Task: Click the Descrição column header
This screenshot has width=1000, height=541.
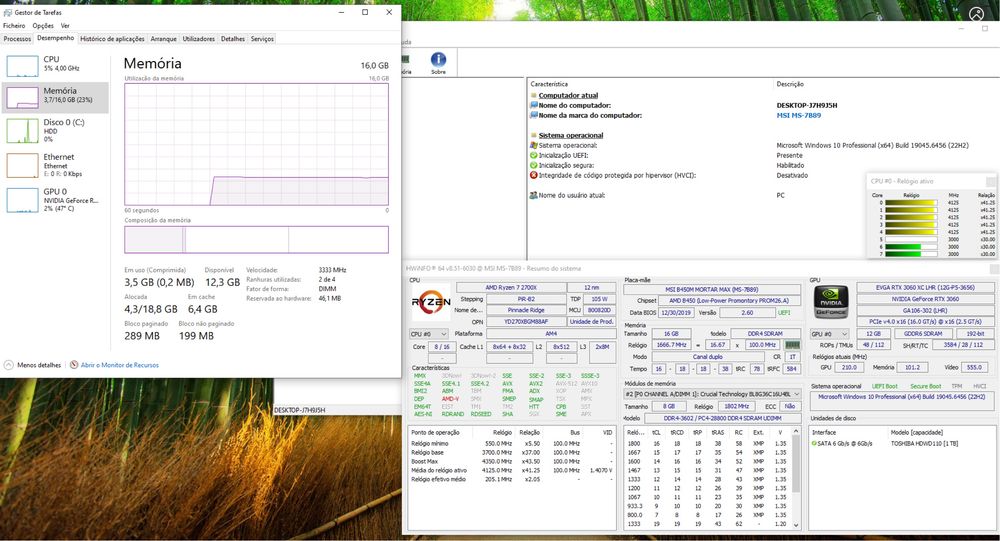Action: click(x=790, y=84)
